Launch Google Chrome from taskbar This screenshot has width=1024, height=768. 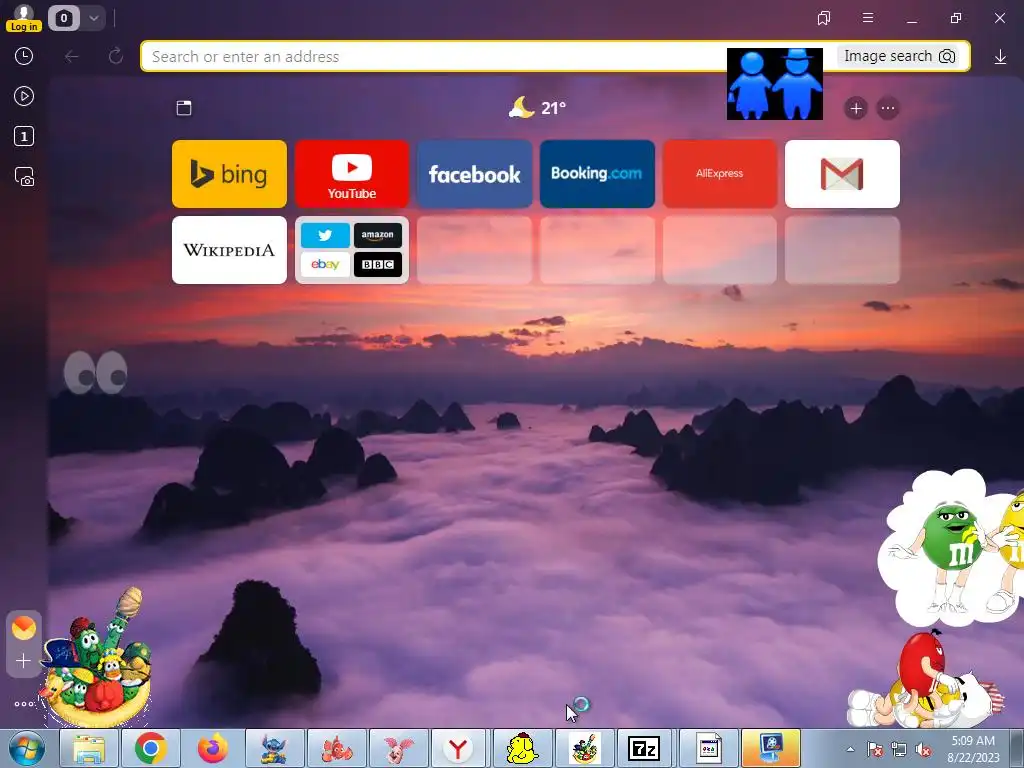click(x=151, y=748)
